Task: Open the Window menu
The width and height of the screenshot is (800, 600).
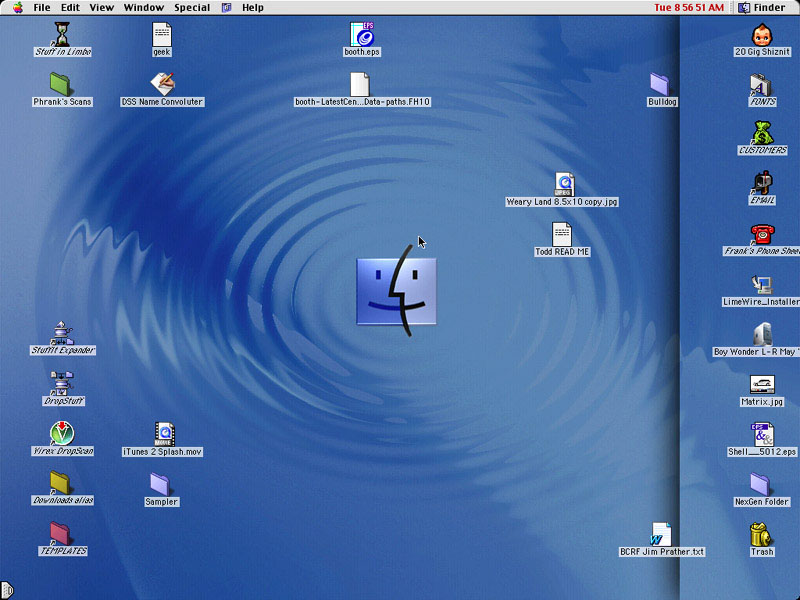Action: click(144, 8)
